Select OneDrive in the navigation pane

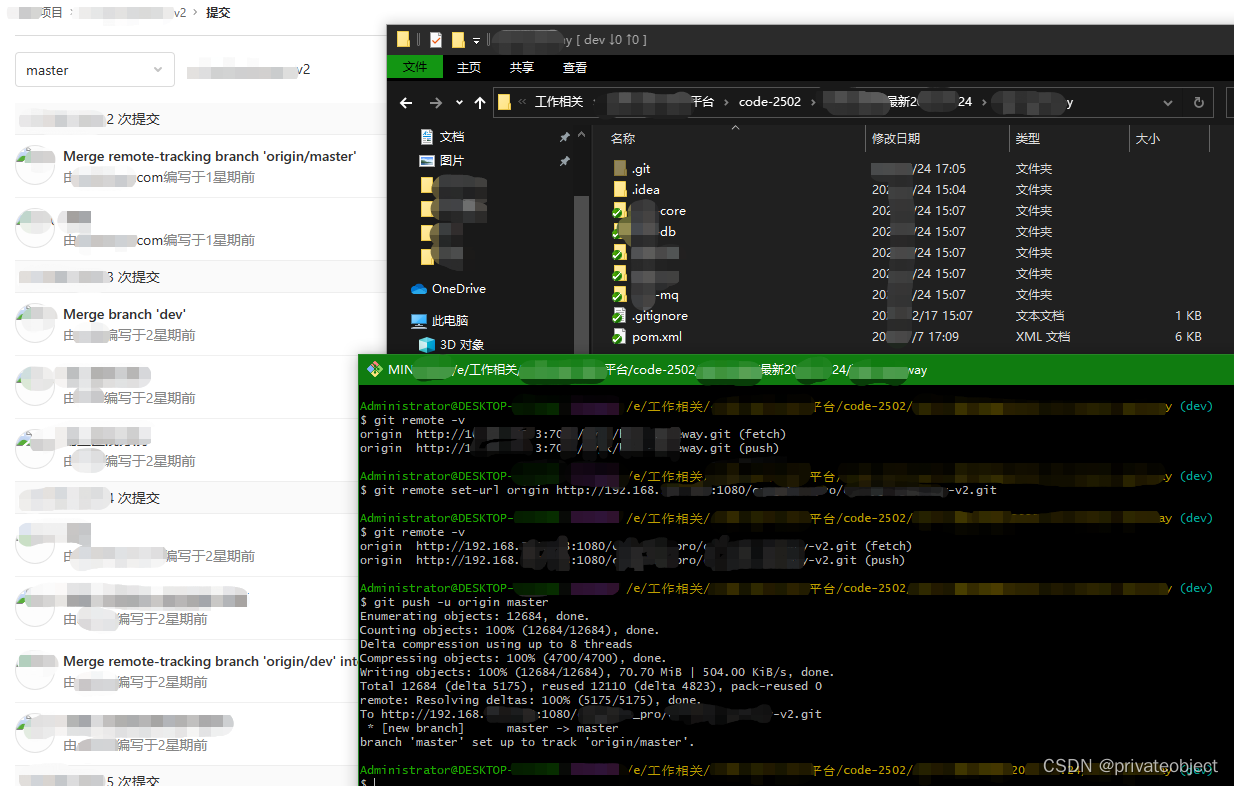(x=459, y=288)
